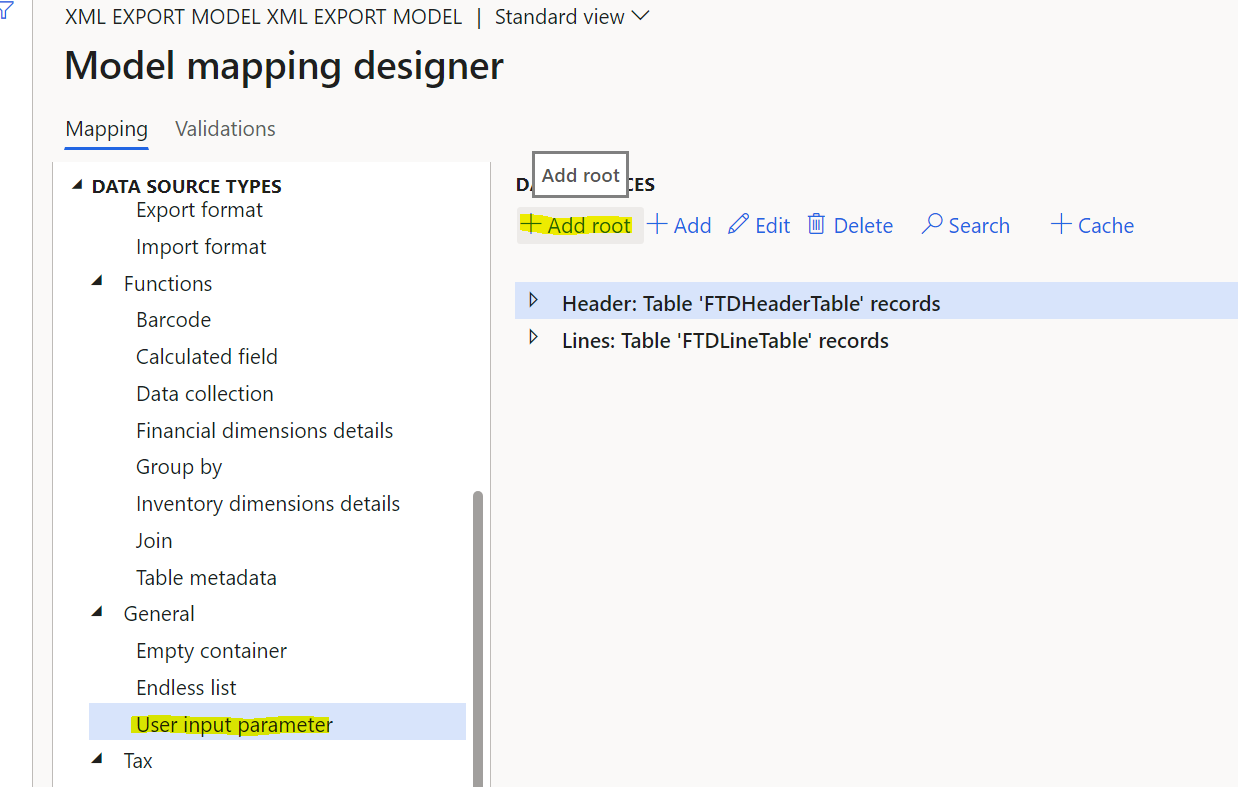Collapse the Functions group
1238x787 pixels.
pyautogui.click(x=97, y=281)
